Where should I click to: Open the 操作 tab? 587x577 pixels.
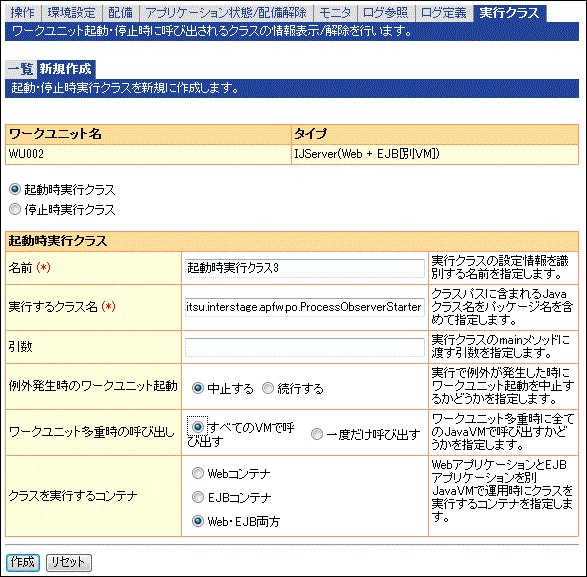click(22, 13)
